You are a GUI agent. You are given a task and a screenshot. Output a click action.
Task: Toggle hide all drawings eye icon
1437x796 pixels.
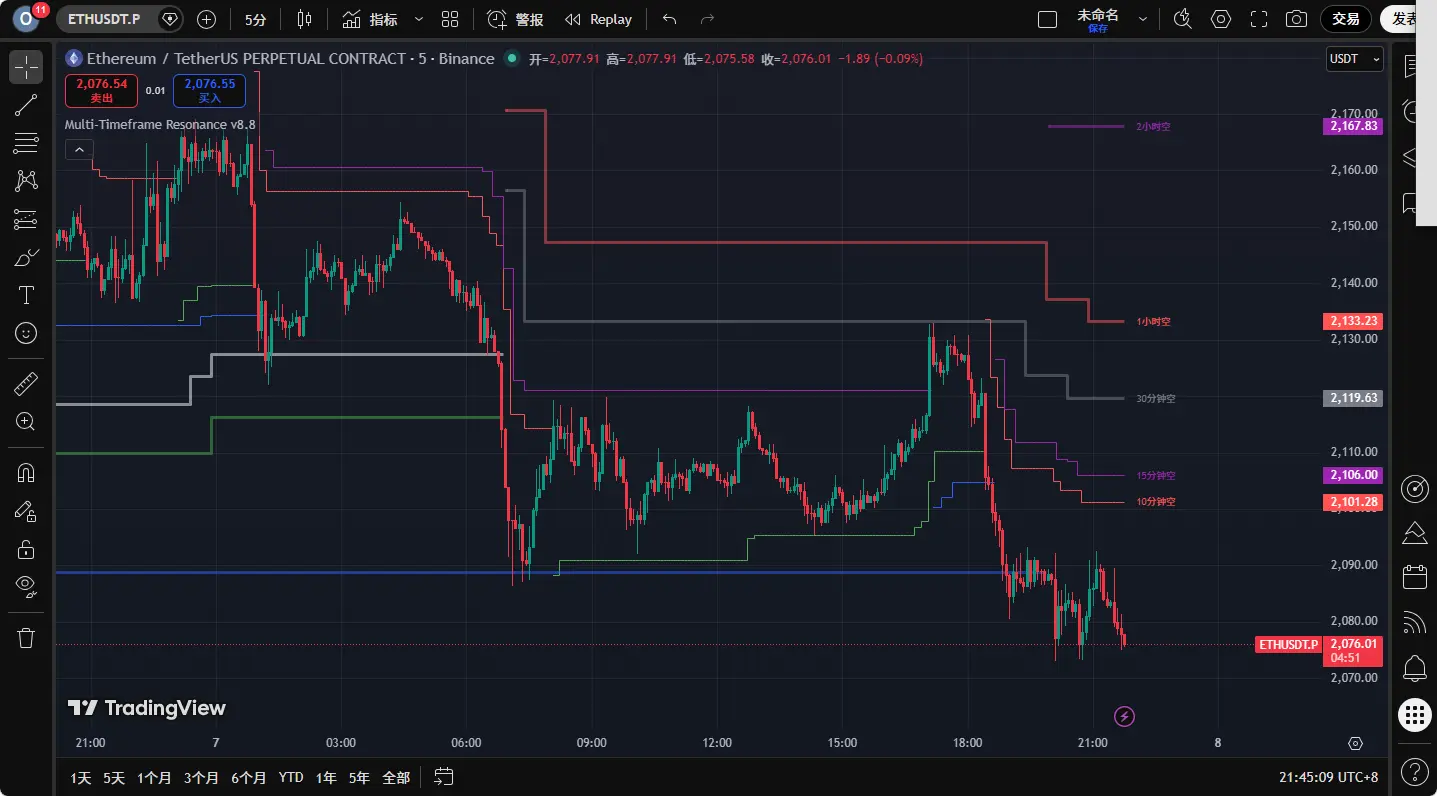pyautogui.click(x=26, y=587)
